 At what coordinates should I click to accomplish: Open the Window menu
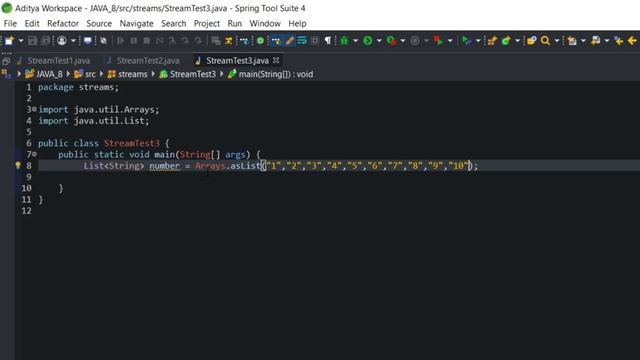click(265, 24)
